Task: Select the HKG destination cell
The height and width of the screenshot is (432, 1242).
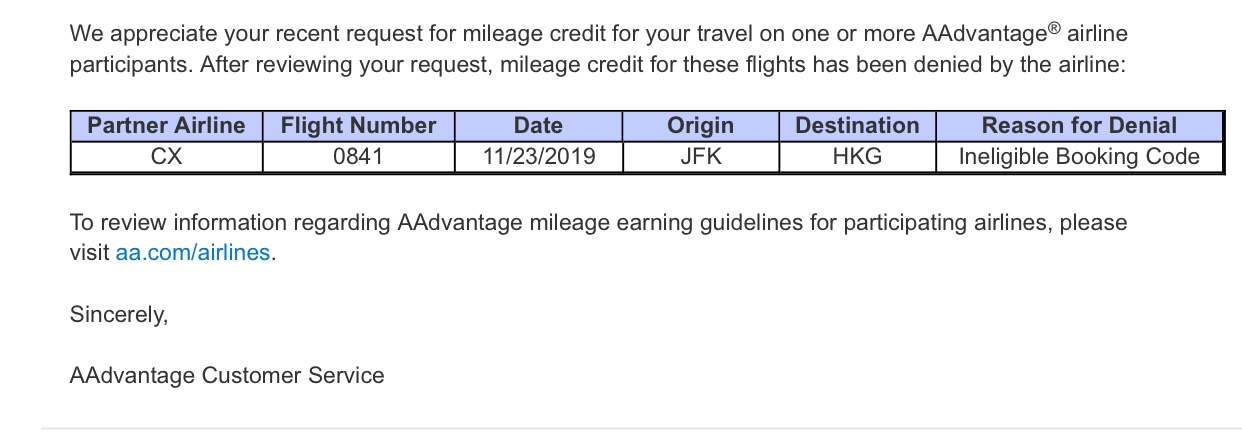Action: pos(857,157)
